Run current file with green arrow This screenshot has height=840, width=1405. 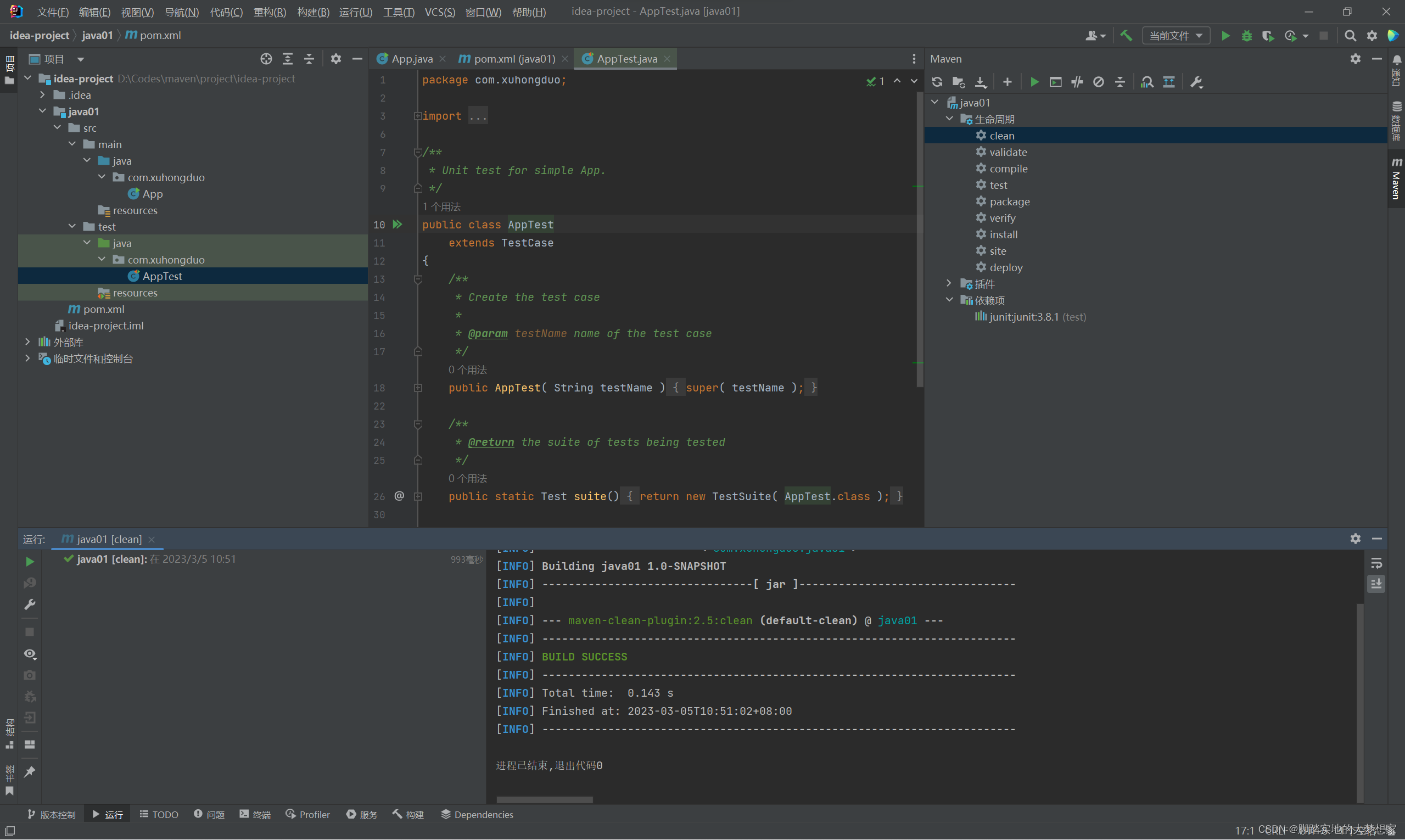tap(1225, 36)
